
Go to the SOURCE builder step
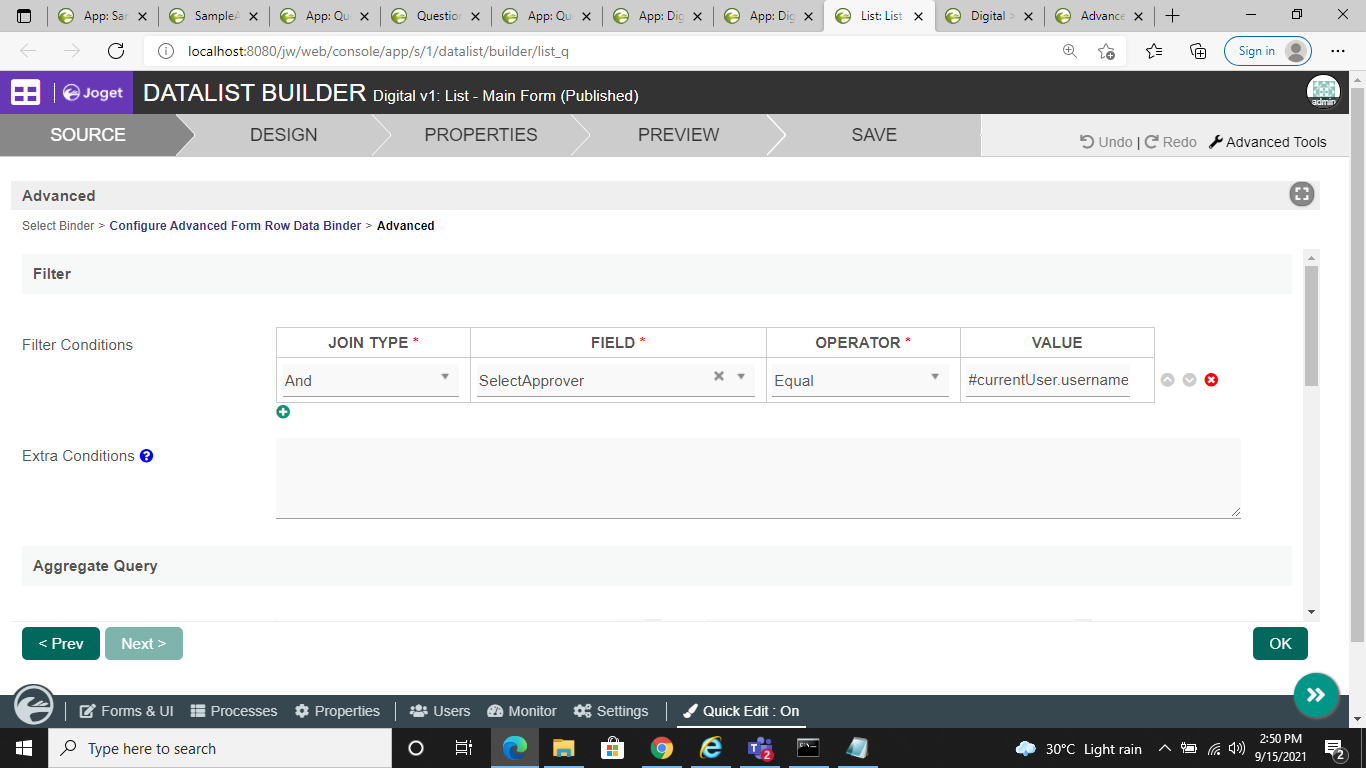[88, 135]
